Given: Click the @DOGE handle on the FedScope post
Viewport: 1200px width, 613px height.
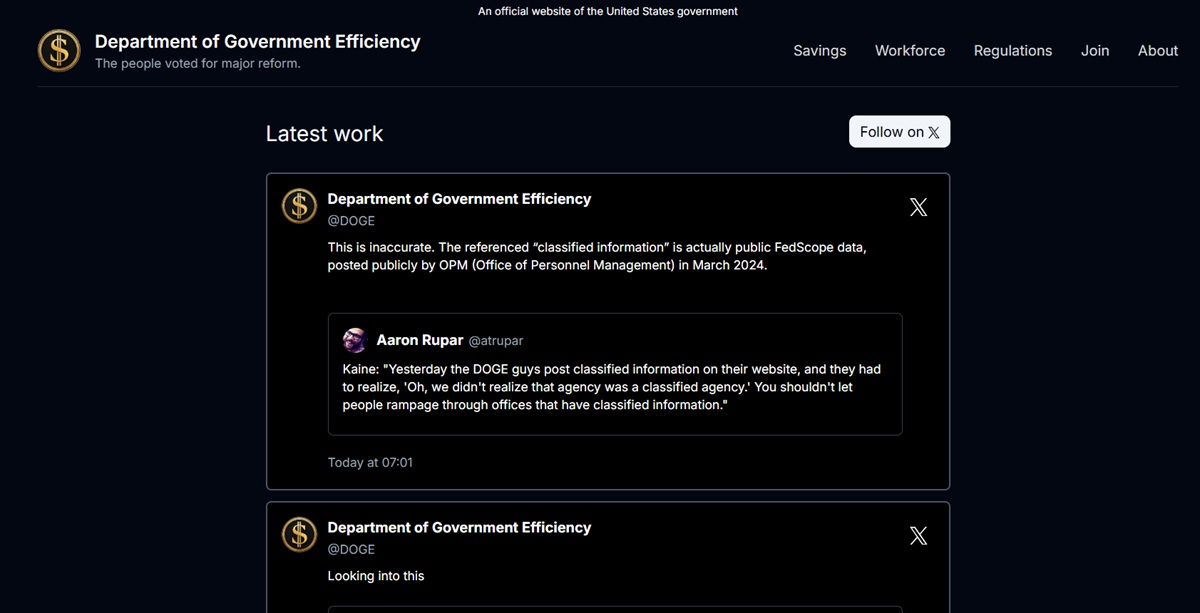Looking at the screenshot, I should click(351, 221).
